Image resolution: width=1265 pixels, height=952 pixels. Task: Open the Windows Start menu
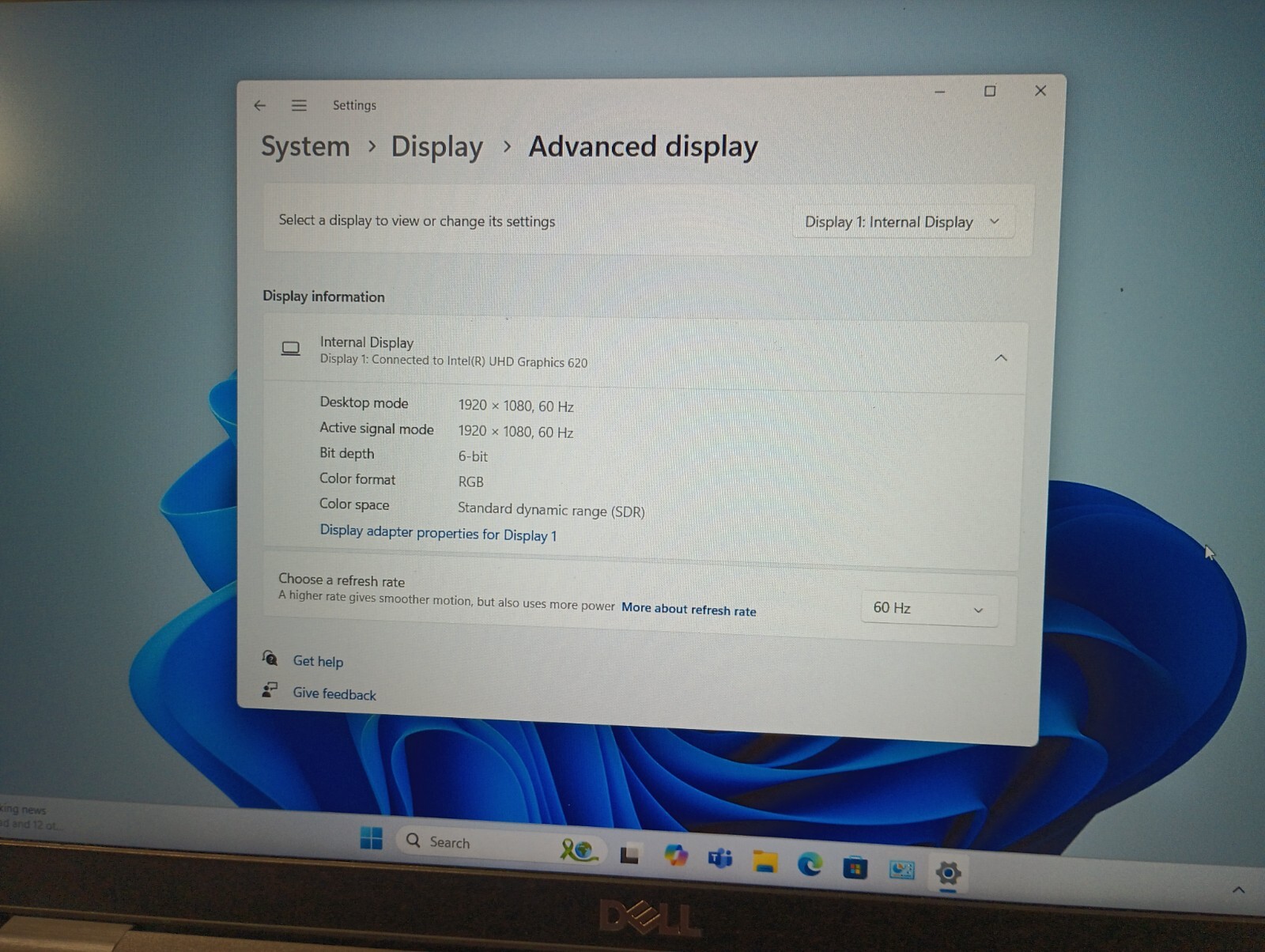(371, 838)
